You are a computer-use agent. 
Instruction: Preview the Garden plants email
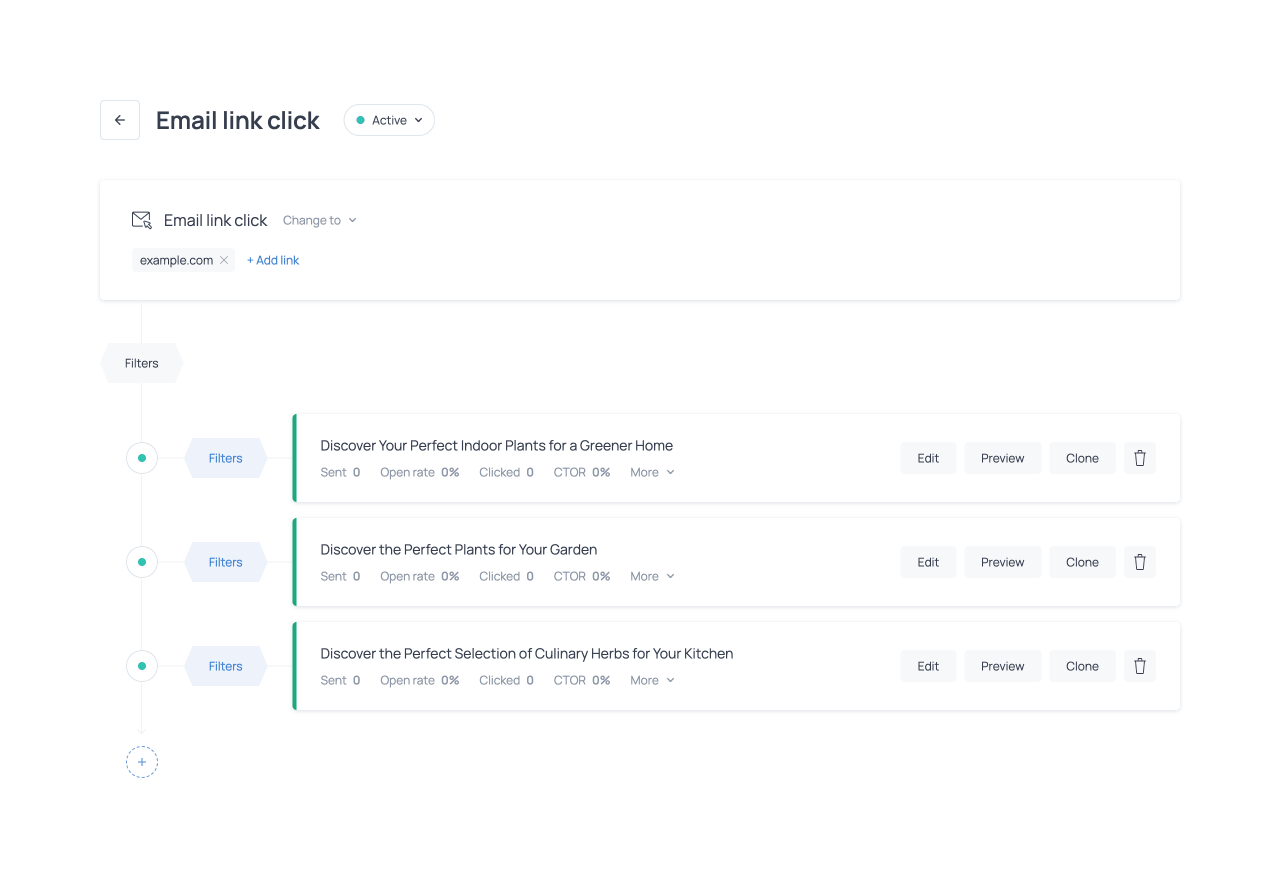1002,562
